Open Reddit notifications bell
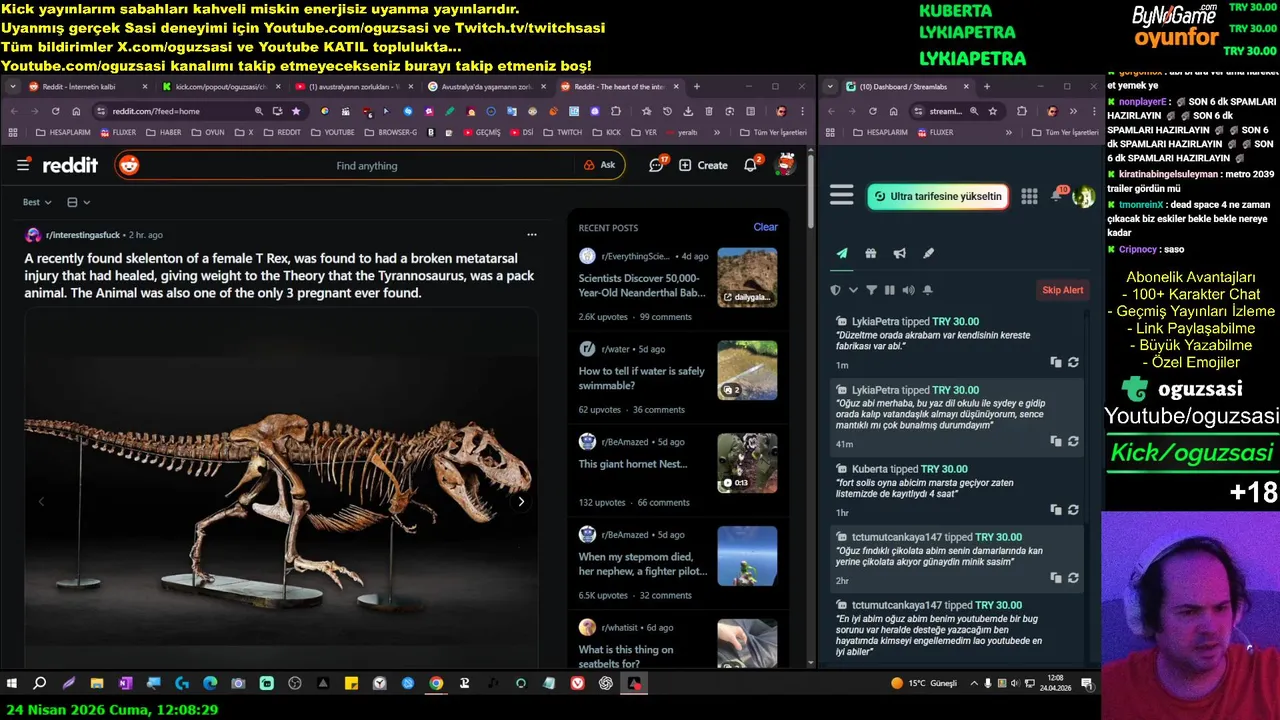This screenshot has height=720, width=1280. click(x=751, y=165)
